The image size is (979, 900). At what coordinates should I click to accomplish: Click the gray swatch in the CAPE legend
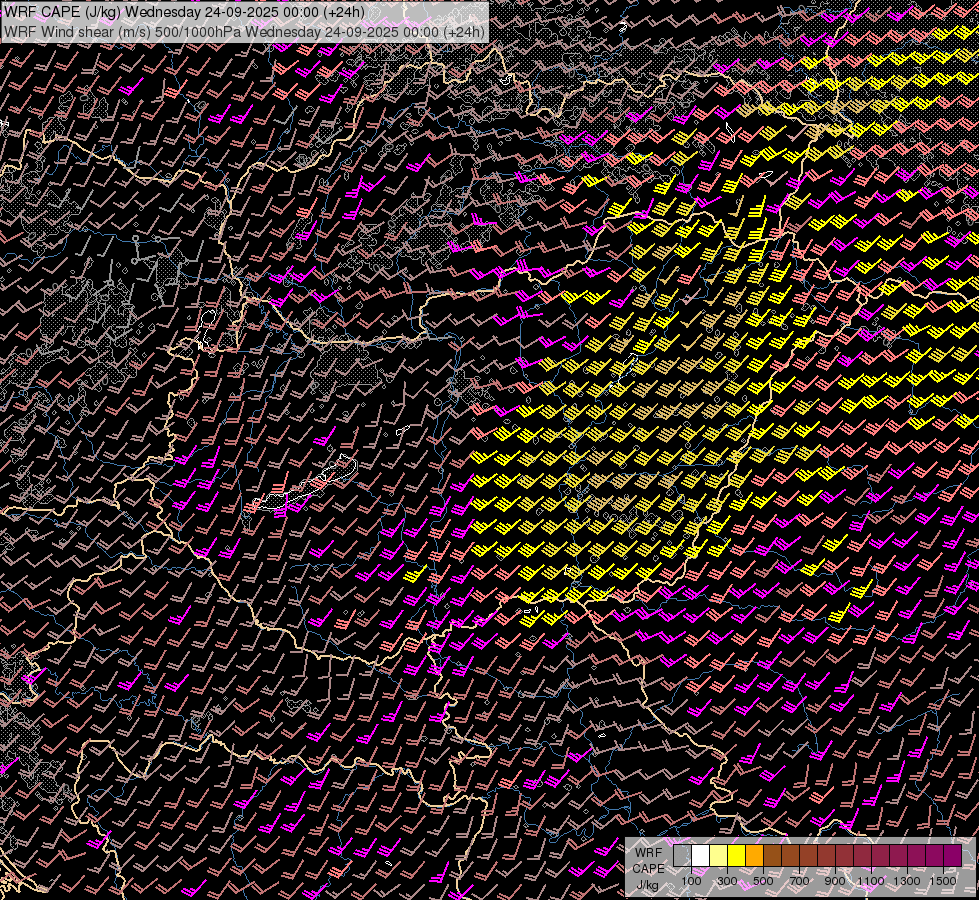coord(682,856)
